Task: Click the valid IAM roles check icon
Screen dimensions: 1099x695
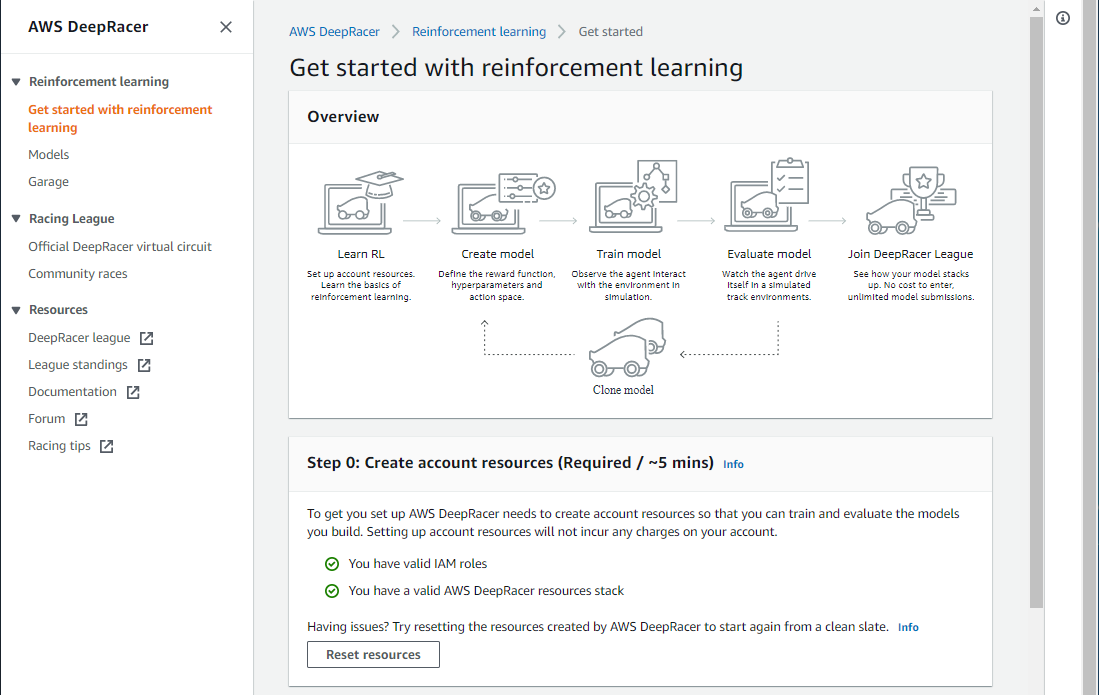Action: tap(332, 564)
